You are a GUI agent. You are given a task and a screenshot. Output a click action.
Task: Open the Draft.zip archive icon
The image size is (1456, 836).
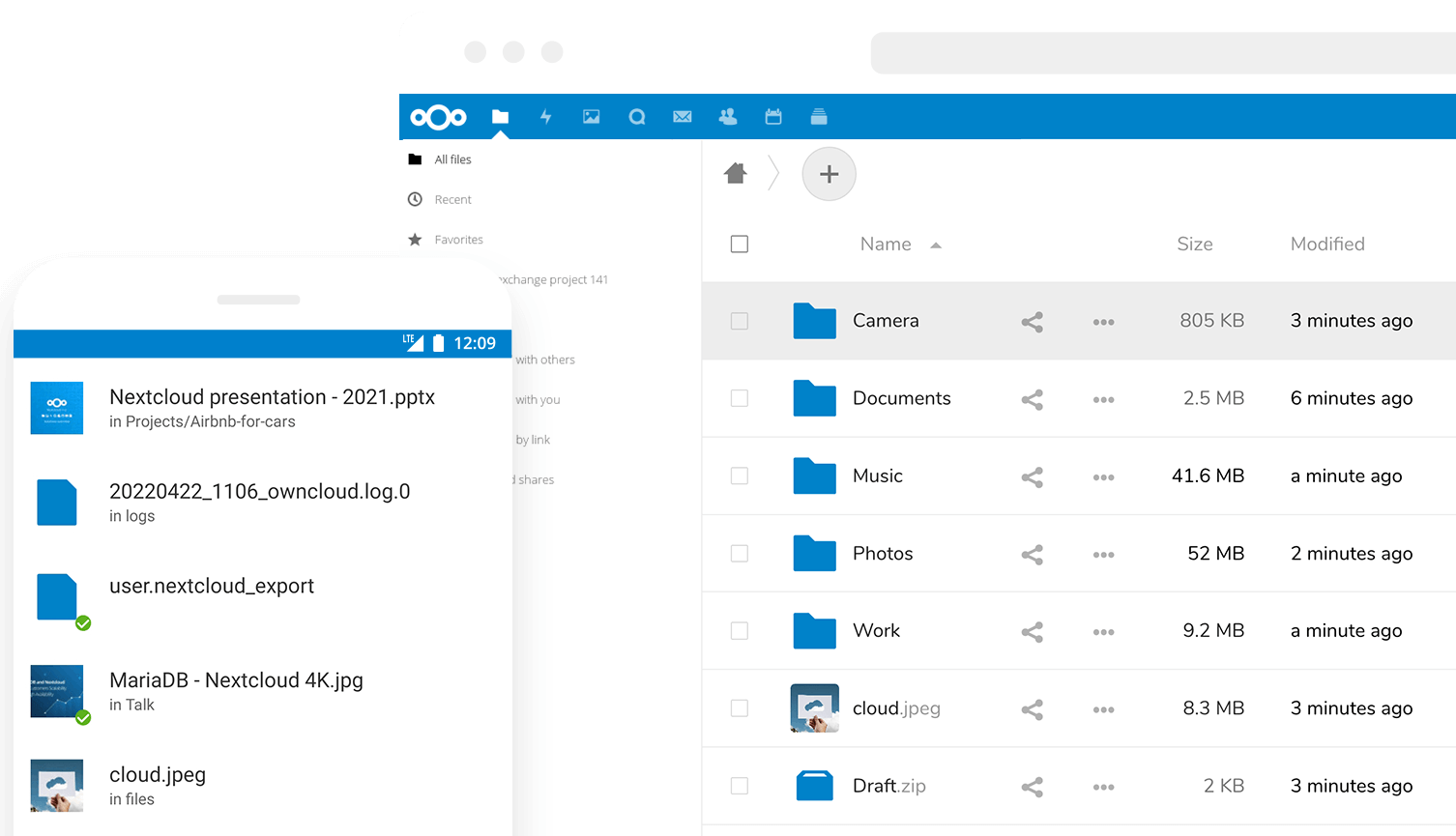click(x=815, y=786)
